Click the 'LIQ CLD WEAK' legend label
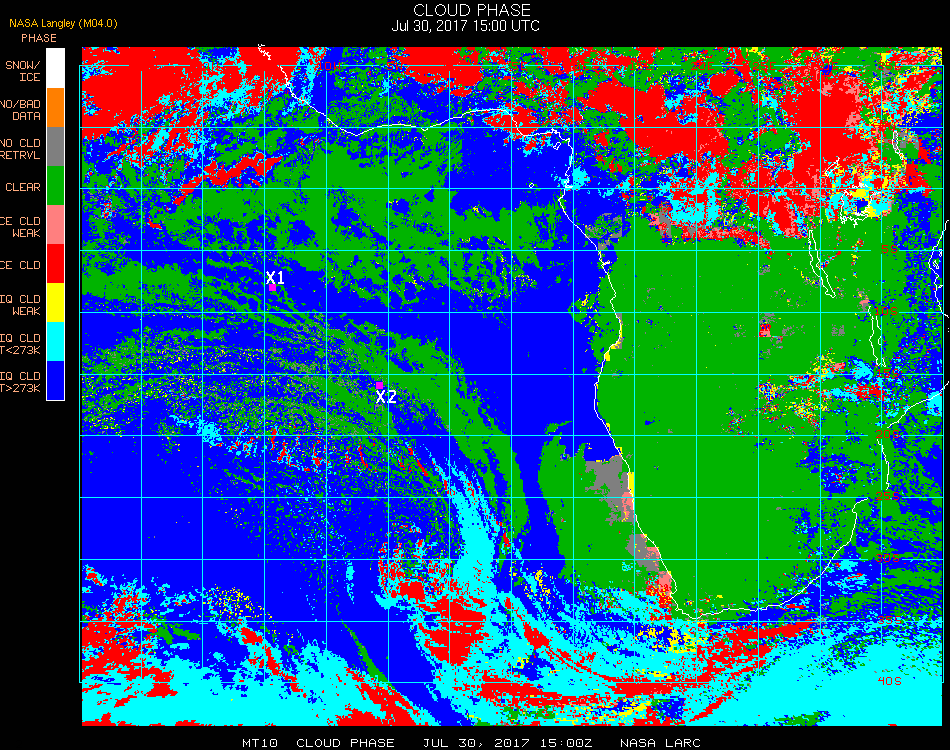The image size is (950, 750). (21, 305)
